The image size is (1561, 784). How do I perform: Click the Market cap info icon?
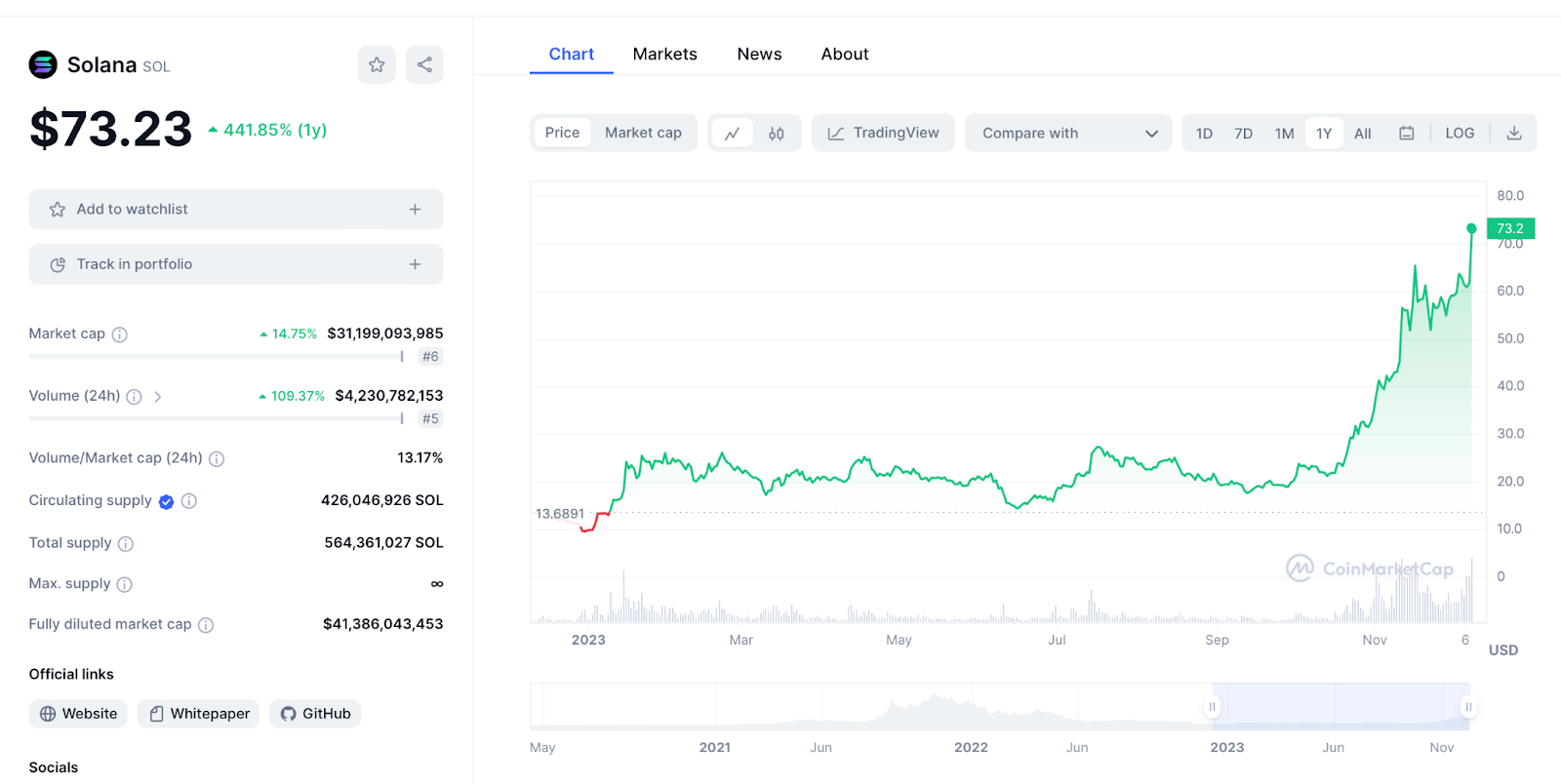click(120, 334)
